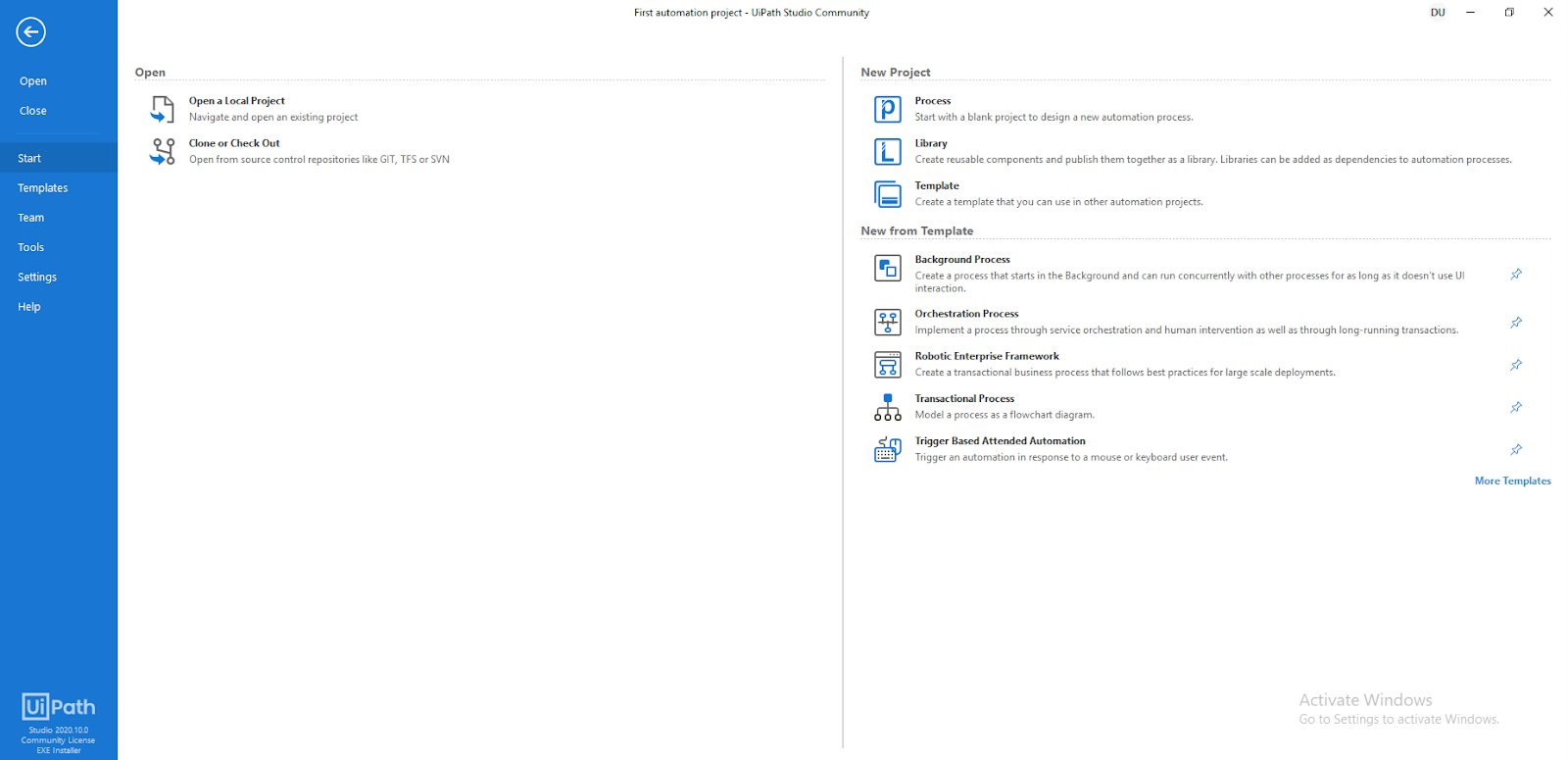Select Close in the sidebar

point(33,111)
